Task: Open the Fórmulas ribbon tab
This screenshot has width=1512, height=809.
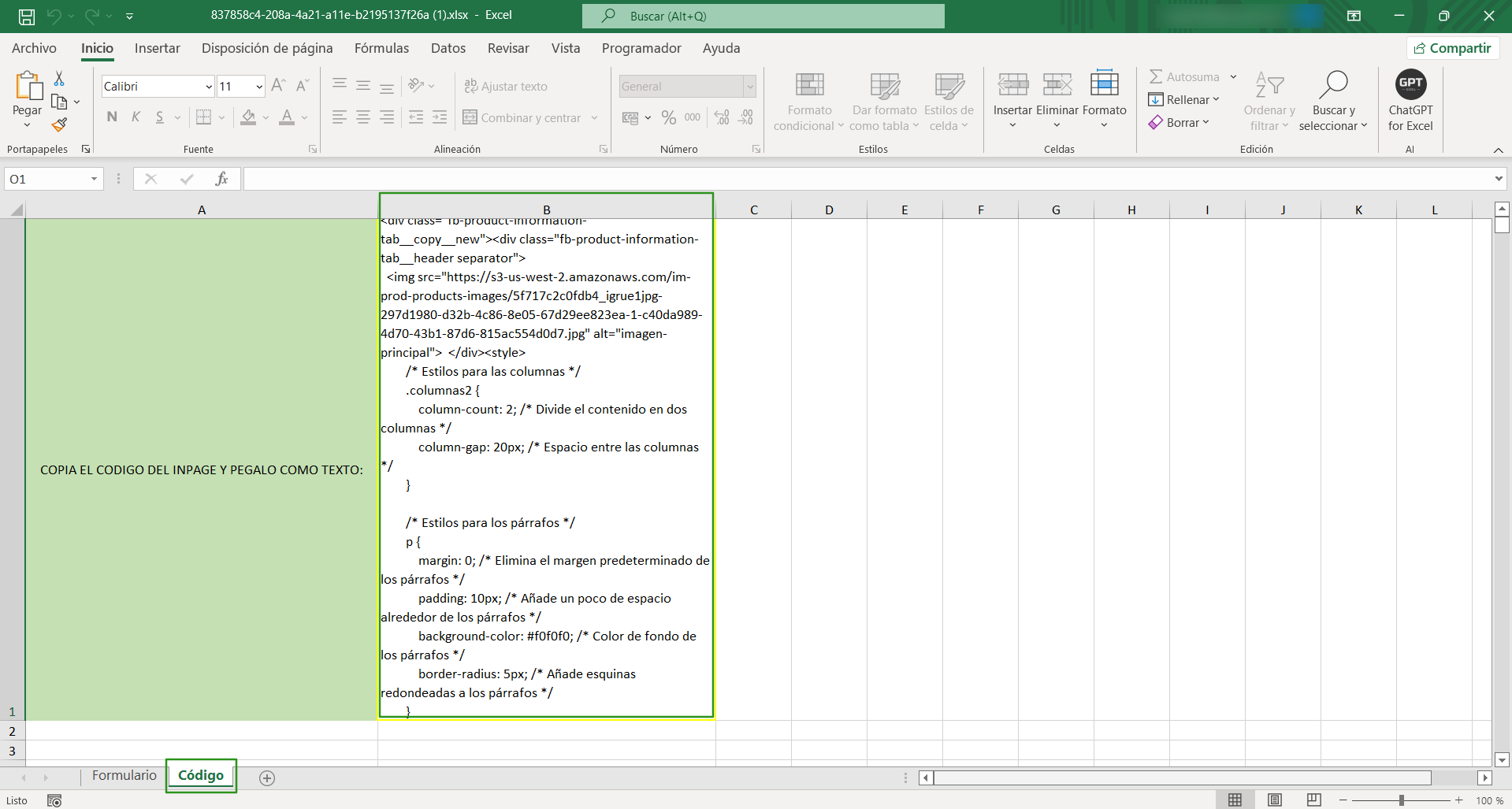Action: 381,48
